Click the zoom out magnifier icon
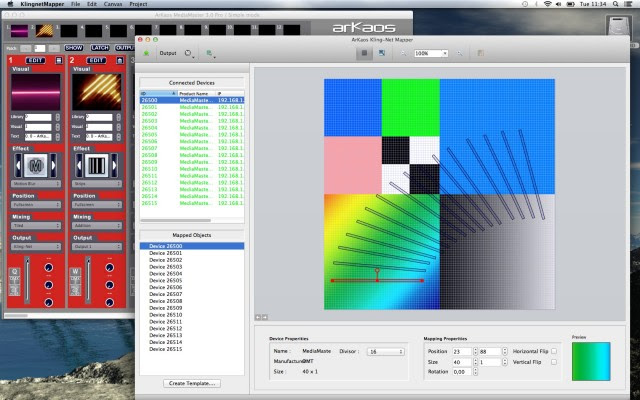 point(403,53)
